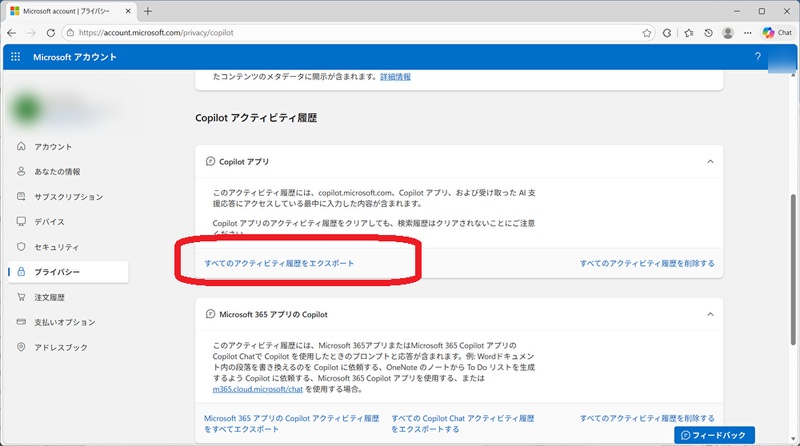The height and width of the screenshot is (446, 800).
Task: Bookmark this page with the star icon
Action: click(647, 33)
